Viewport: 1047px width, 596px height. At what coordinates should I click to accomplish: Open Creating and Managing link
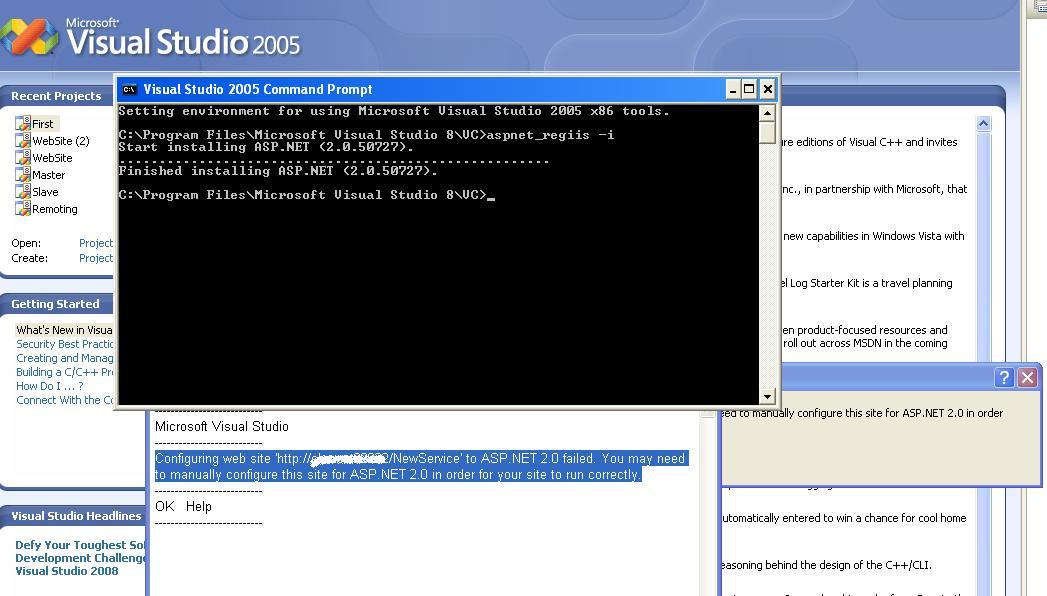pyautogui.click(x=65, y=358)
